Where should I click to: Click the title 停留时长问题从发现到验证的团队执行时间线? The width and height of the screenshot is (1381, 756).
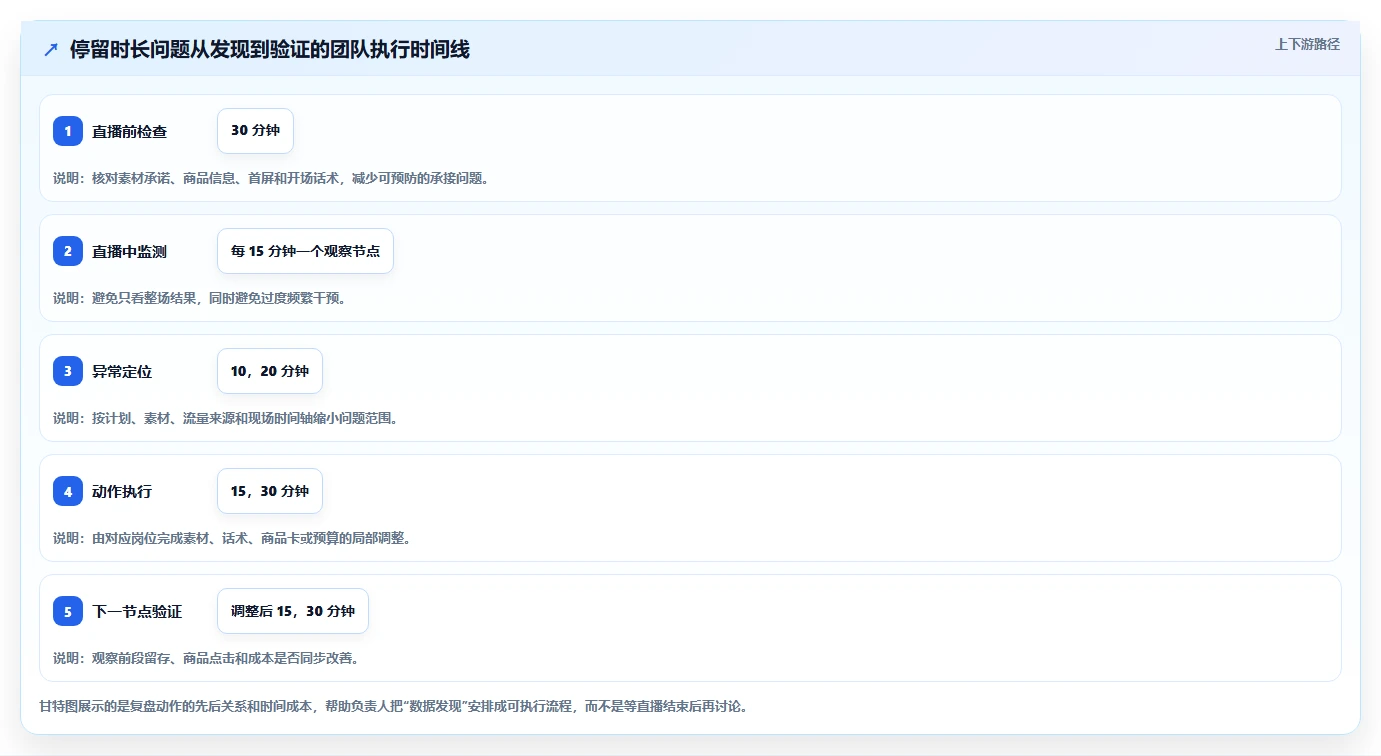point(270,50)
